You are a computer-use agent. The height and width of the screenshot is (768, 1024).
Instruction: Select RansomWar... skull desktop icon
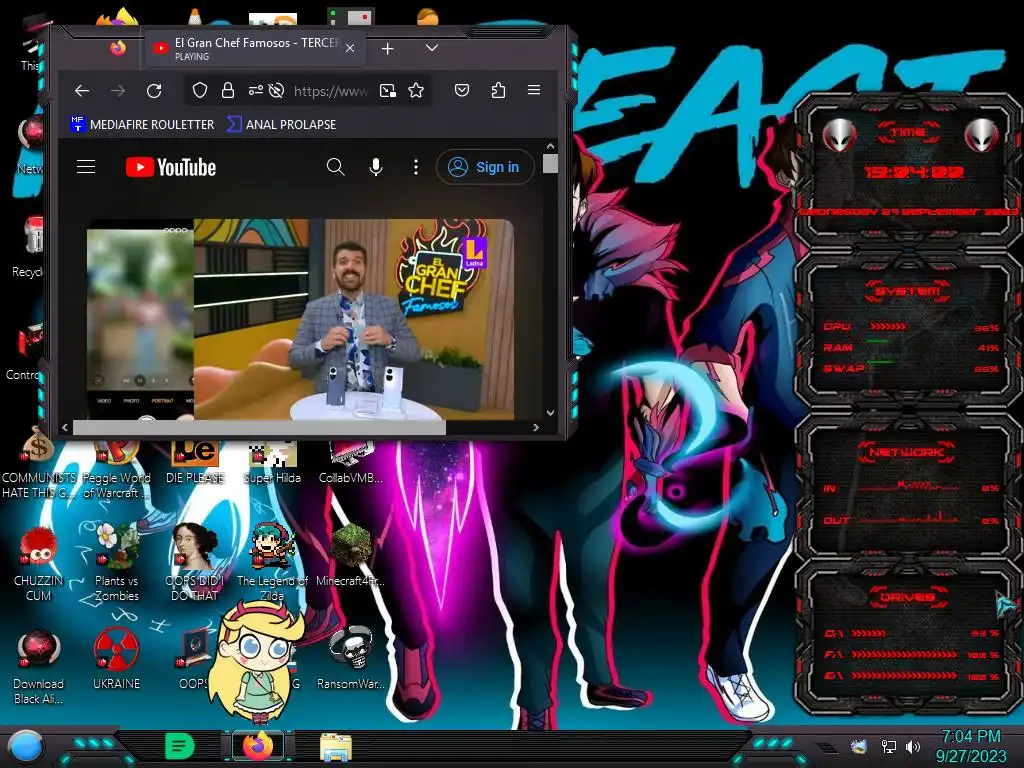[351, 658]
